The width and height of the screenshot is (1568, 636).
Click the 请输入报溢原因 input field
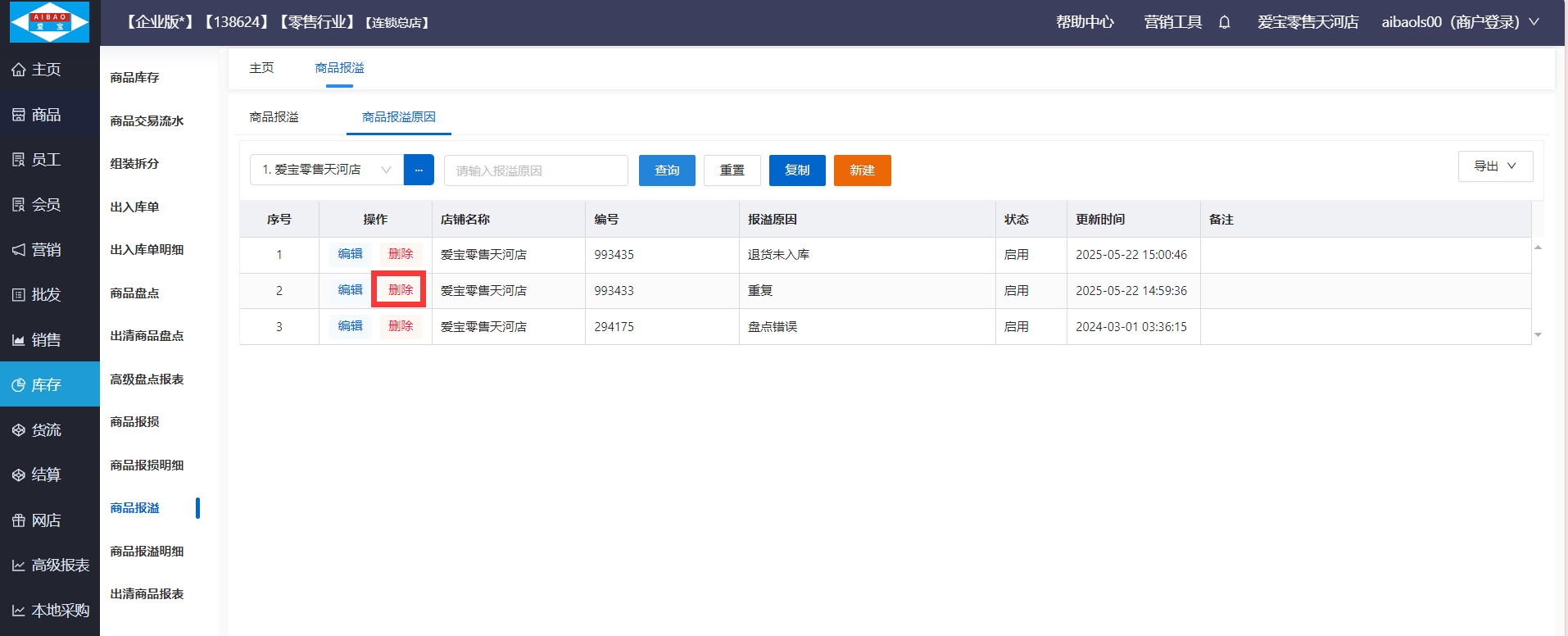click(536, 170)
